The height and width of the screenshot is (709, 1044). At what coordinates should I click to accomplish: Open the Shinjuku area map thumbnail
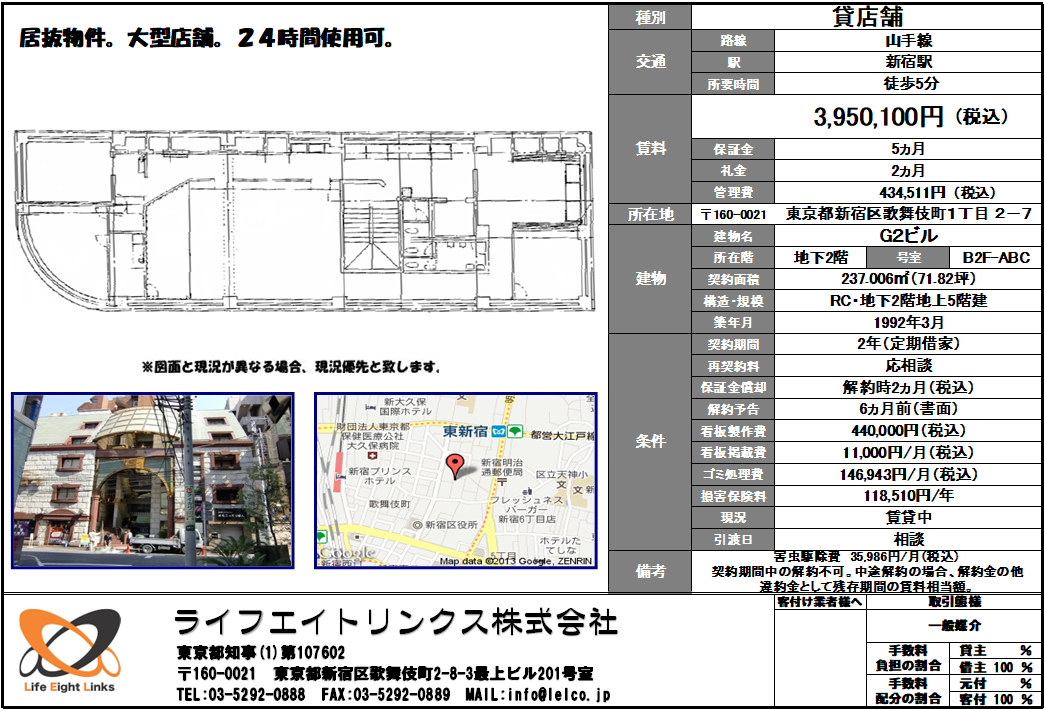pyautogui.click(x=455, y=480)
